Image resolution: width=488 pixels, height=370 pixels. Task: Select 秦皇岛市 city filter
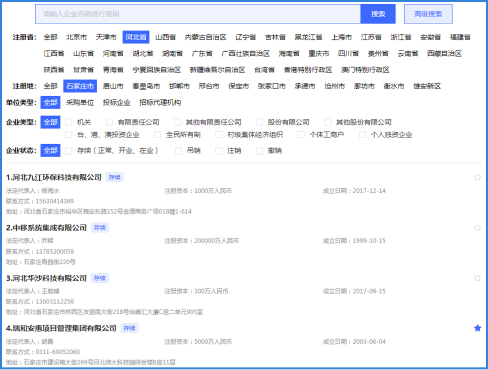pyautogui.click(x=146, y=86)
